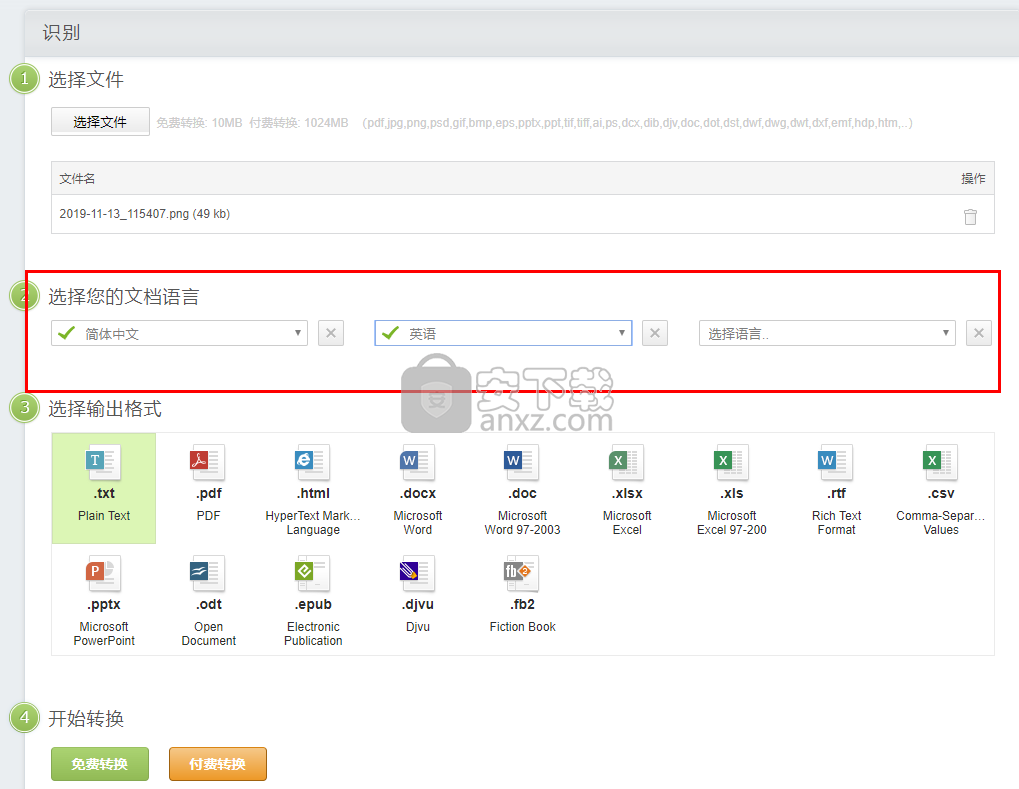Click the 操作 column header

tap(973, 179)
